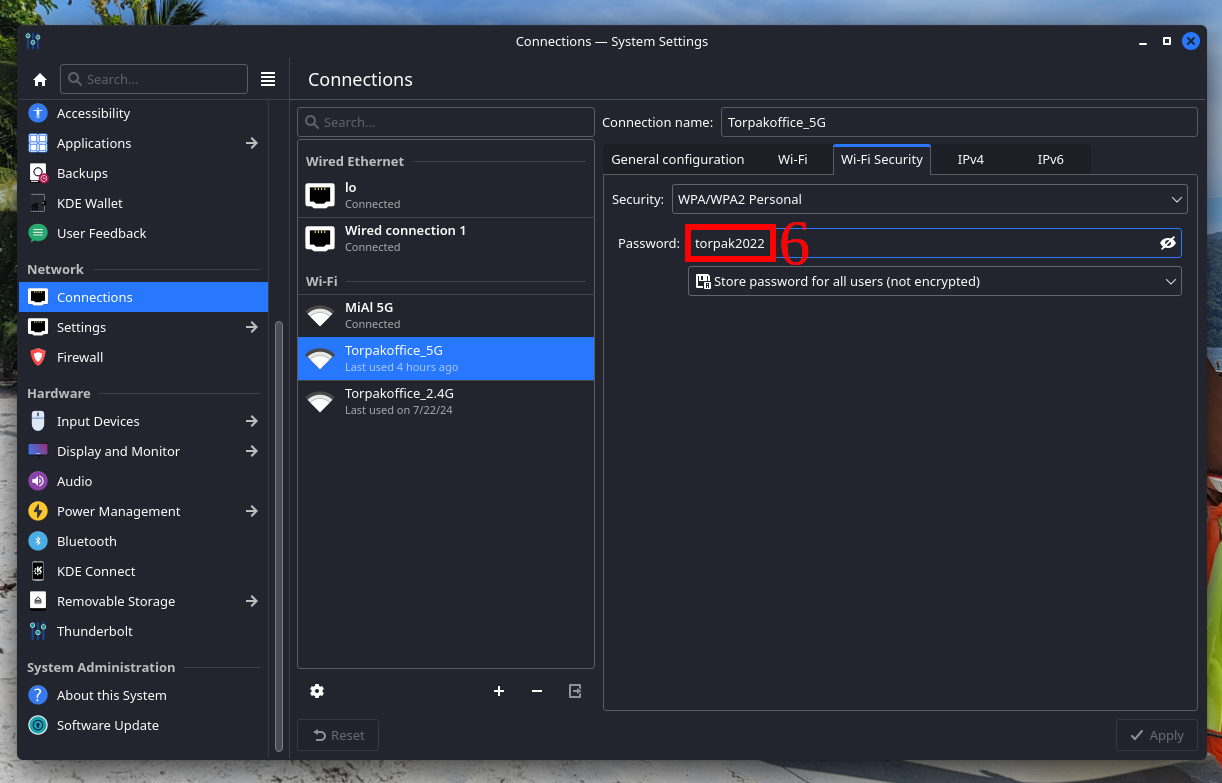Image resolution: width=1222 pixels, height=783 pixels.
Task: Open Firewall settings from sidebar
Action: click(80, 357)
